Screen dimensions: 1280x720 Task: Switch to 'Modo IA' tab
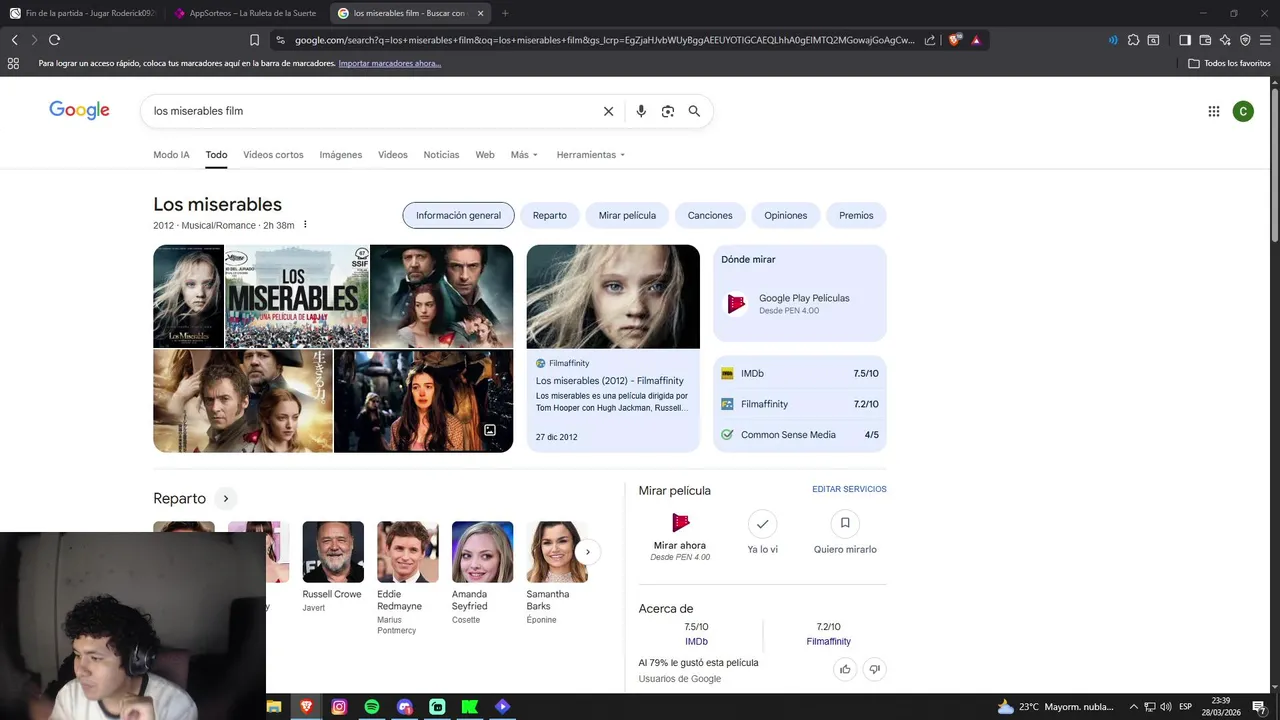tap(171, 155)
